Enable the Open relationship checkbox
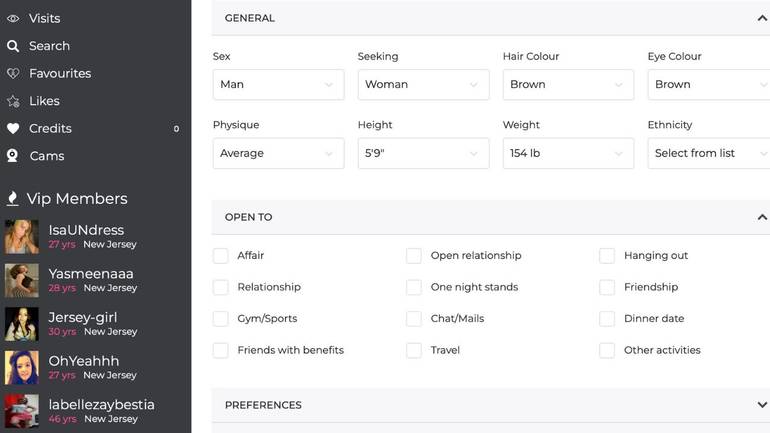The height and width of the screenshot is (433, 770). click(414, 256)
